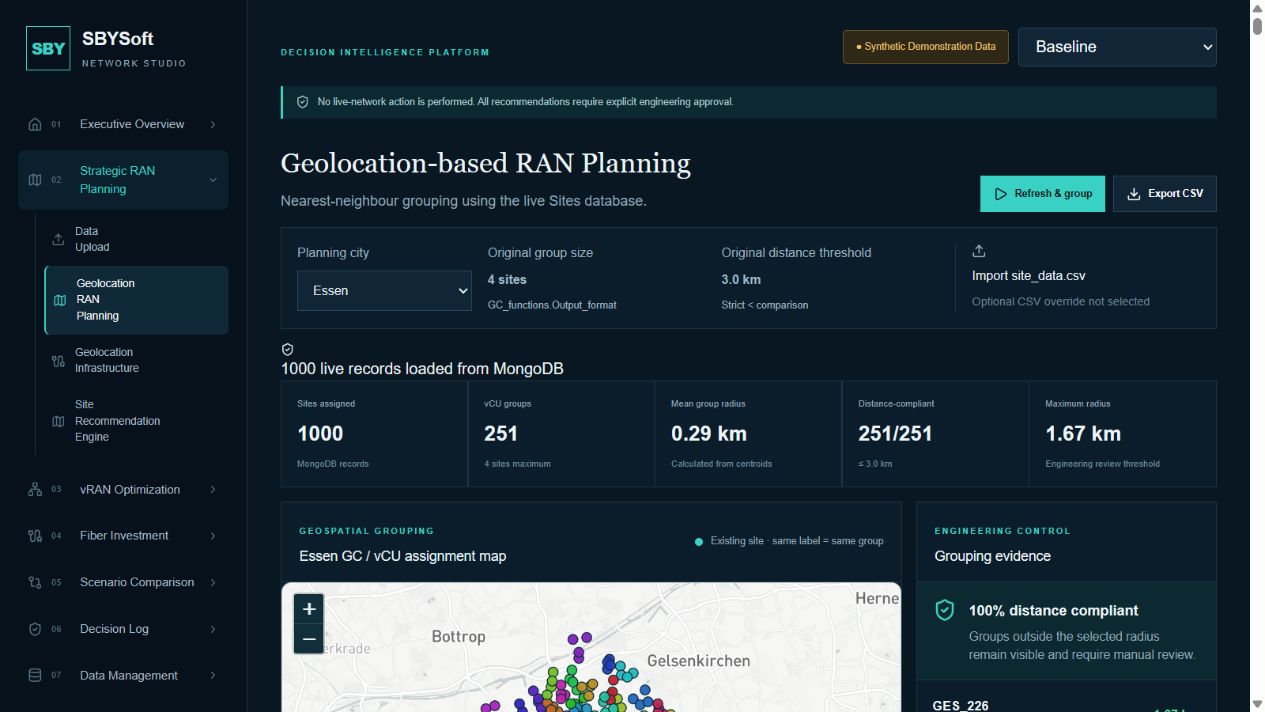The height and width of the screenshot is (712, 1265).
Task: Click the vCU groups 251 card
Action: tap(561, 433)
